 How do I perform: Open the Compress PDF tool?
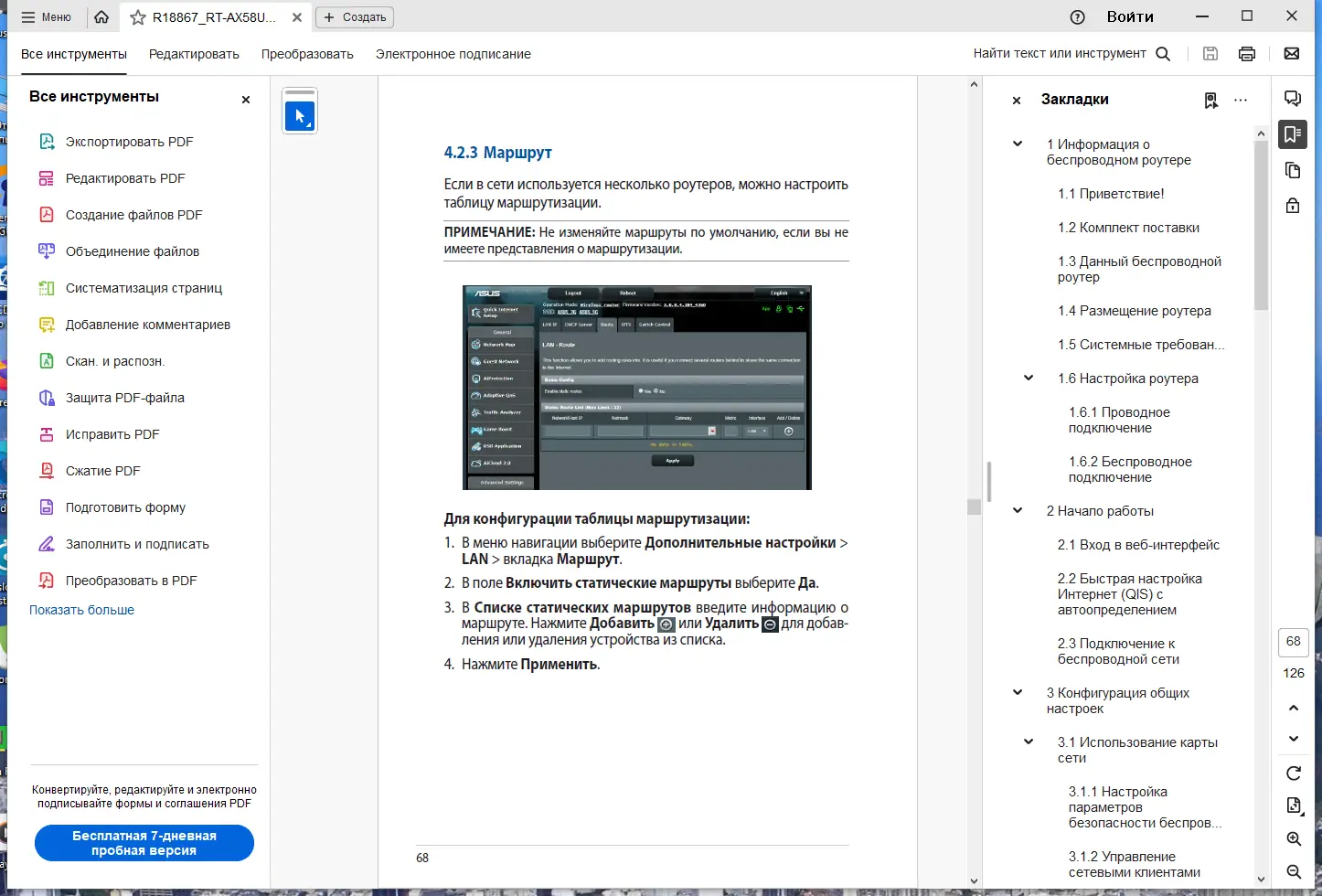[x=89, y=471]
